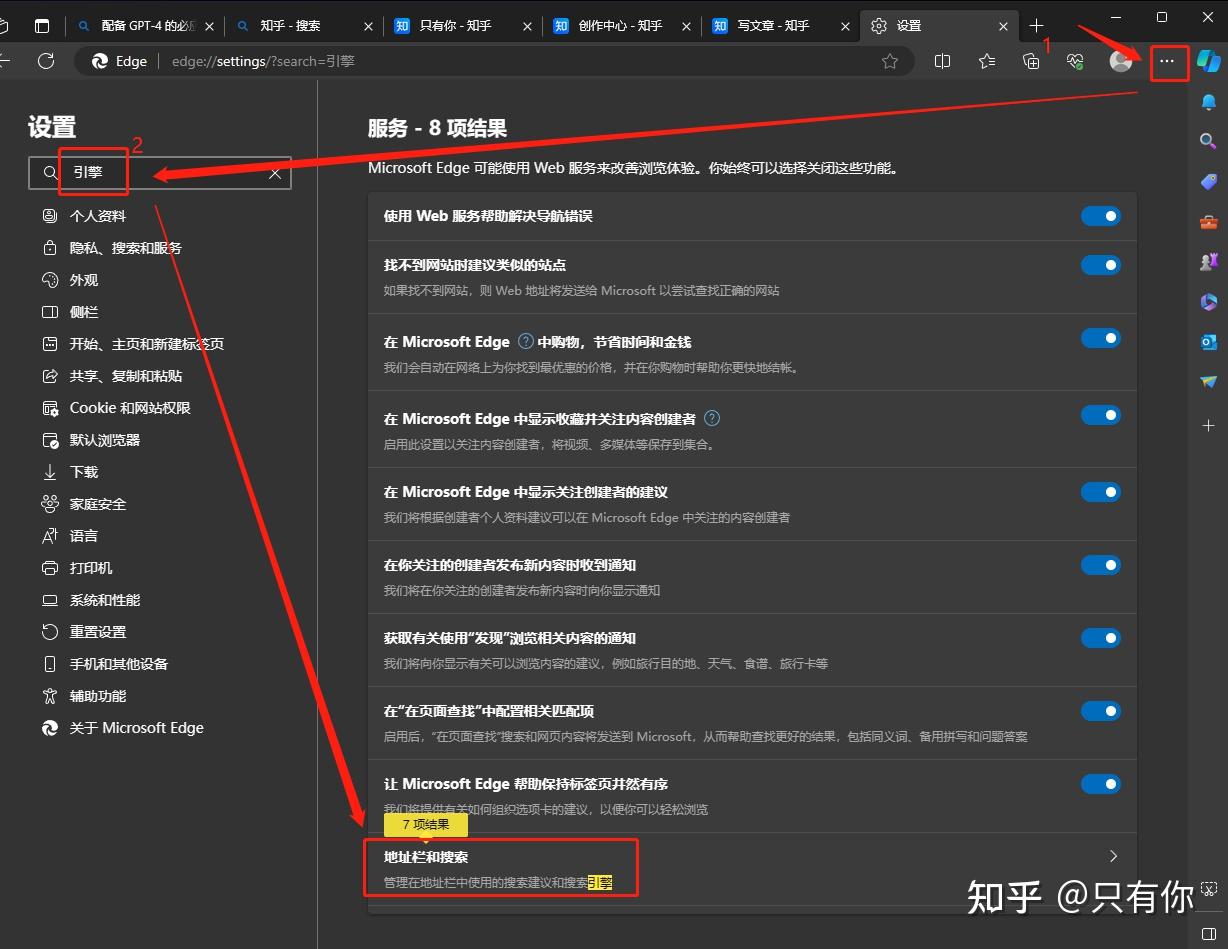Disable 使用 Web 服务帮助解决导航错误
Viewport: 1228px width, 949px height.
(x=1101, y=216)
